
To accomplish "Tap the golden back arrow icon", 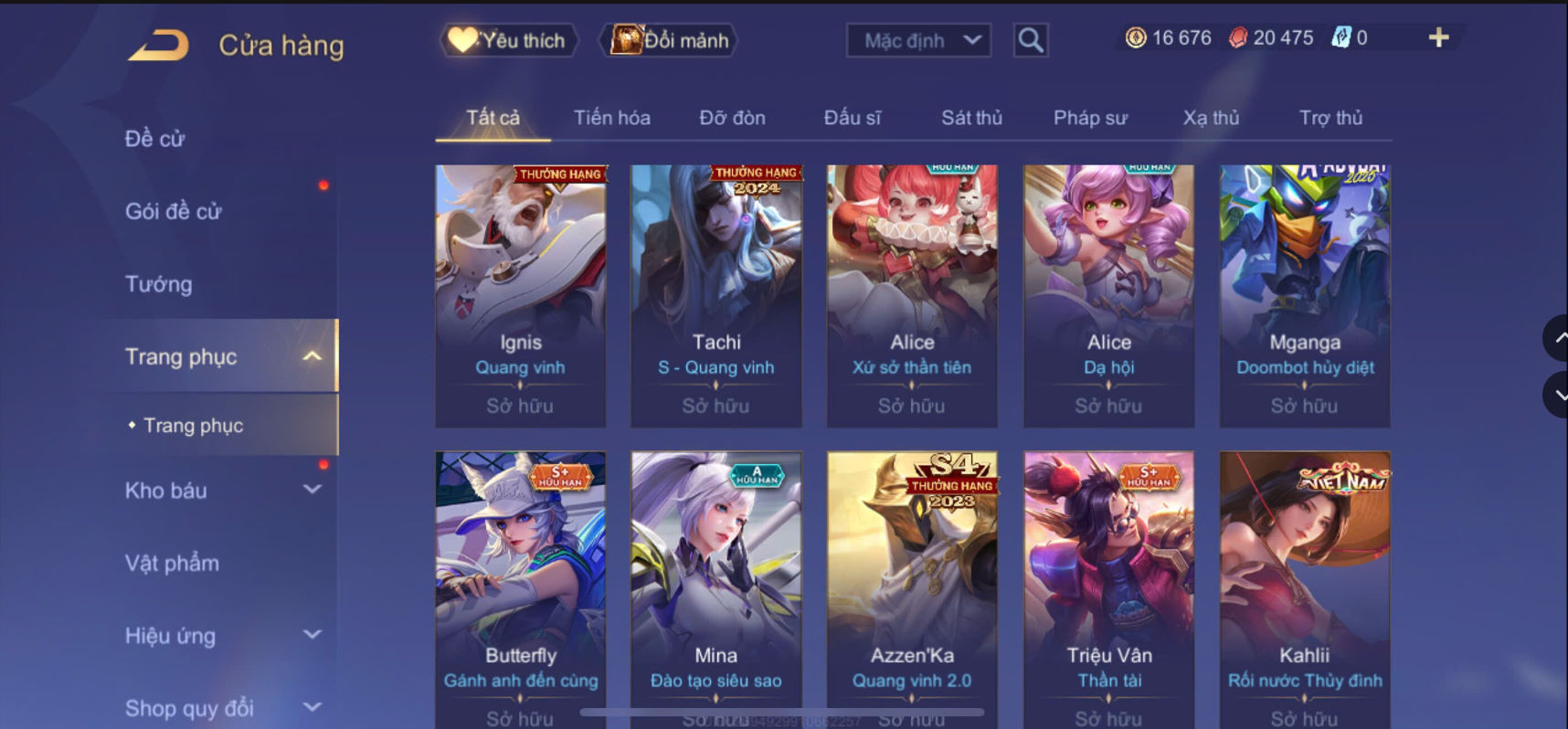I will tap(159, 45).
